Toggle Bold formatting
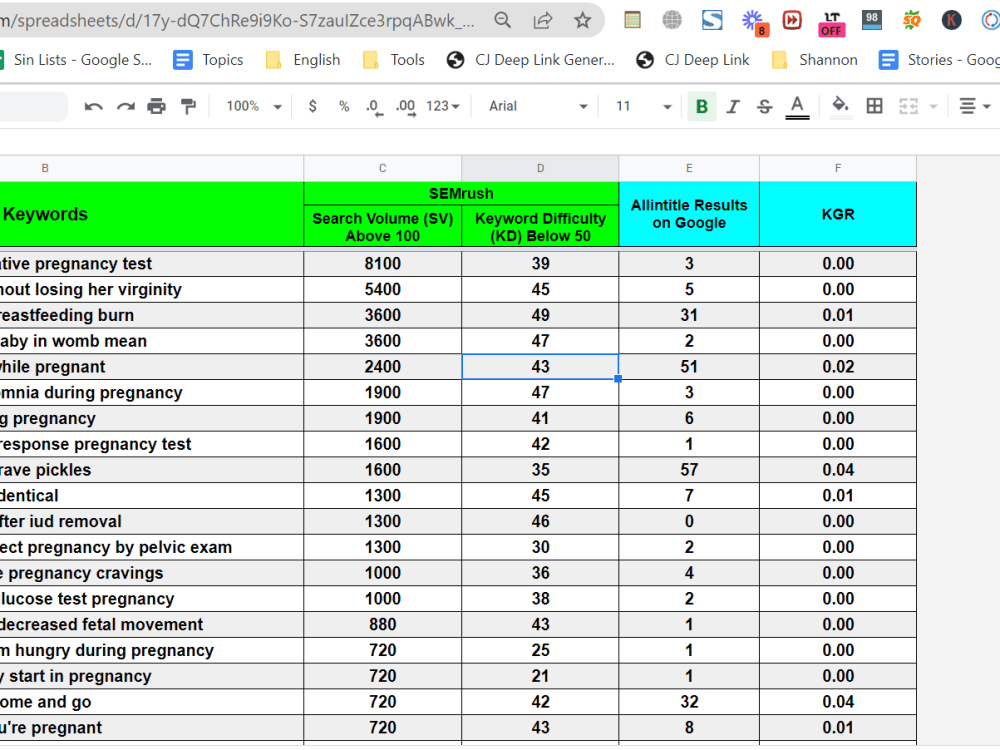 702,107
